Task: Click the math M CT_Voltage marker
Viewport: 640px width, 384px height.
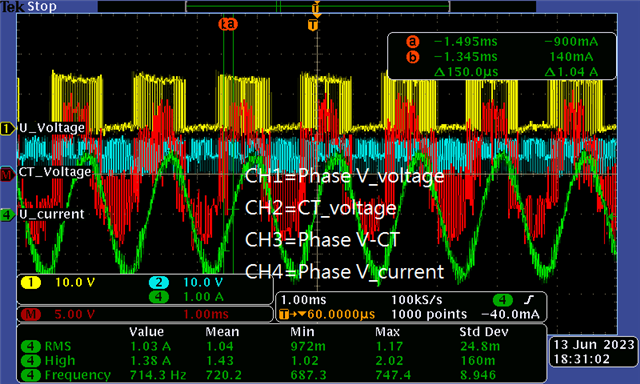Action: (7, 175)
